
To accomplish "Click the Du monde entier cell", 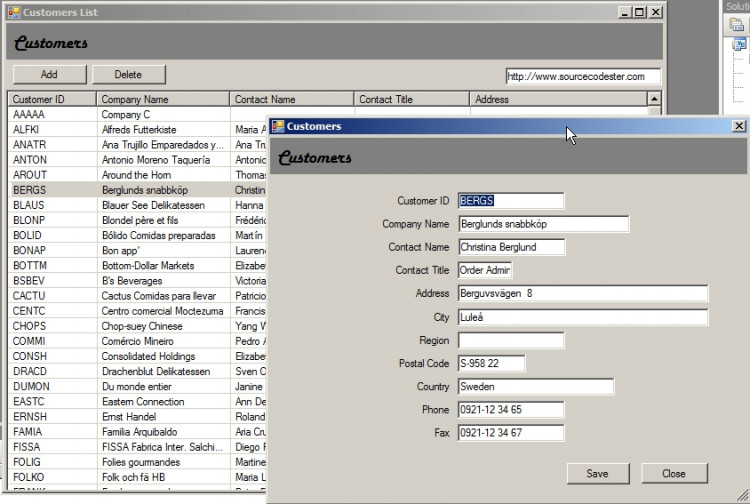I will click(164, 386).
